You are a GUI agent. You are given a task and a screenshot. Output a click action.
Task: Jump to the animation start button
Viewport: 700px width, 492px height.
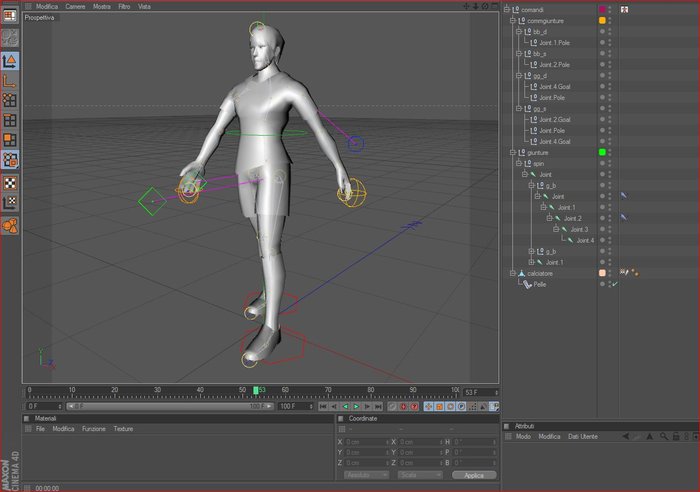323,406
